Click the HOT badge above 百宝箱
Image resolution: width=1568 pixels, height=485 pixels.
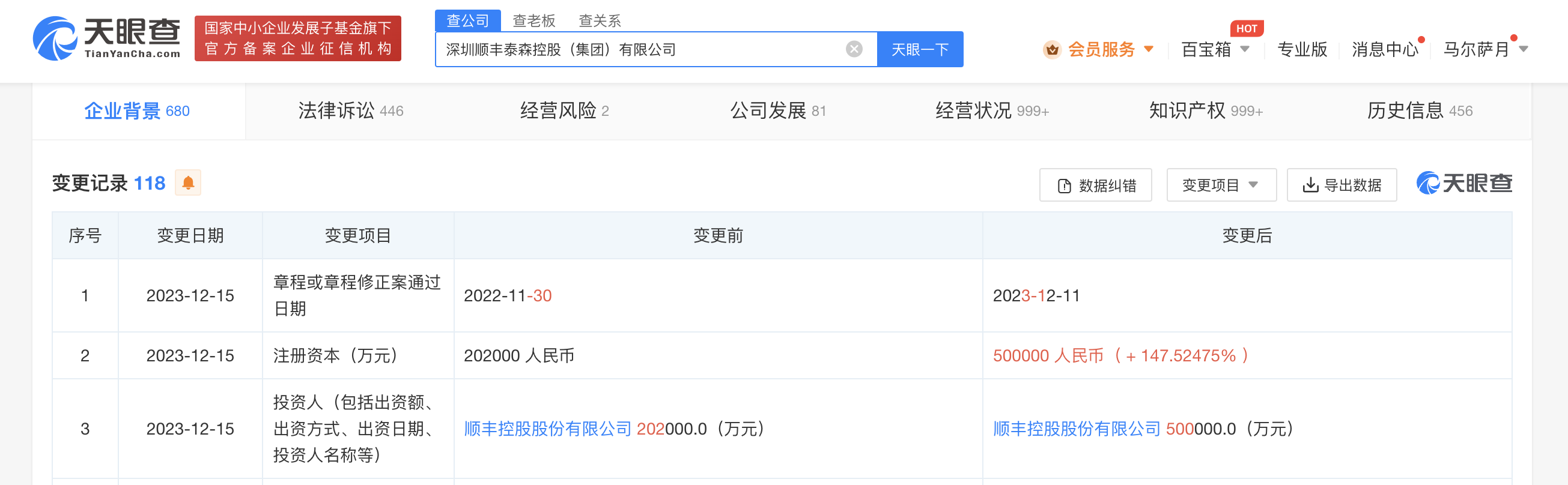point(1246,28)
